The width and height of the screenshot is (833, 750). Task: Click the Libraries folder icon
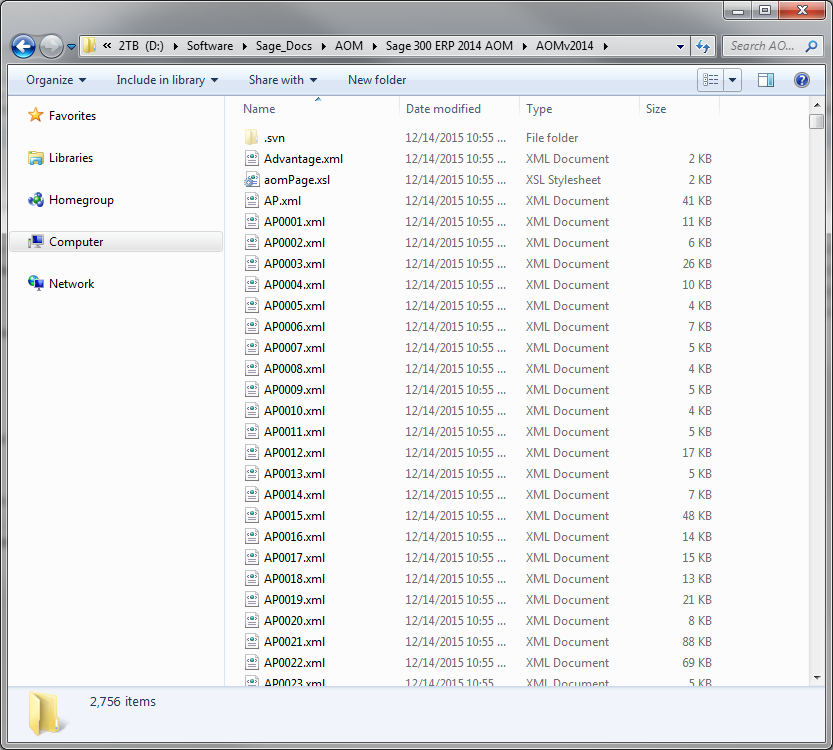pos(36,158)
